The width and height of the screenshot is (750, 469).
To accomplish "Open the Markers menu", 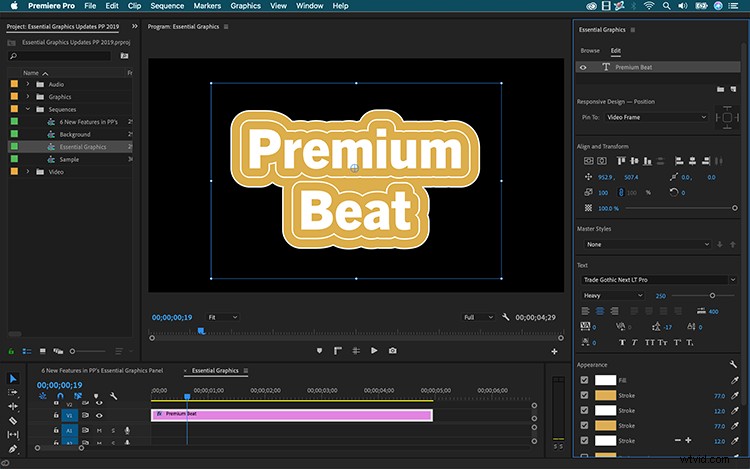I will click(207, 6).
